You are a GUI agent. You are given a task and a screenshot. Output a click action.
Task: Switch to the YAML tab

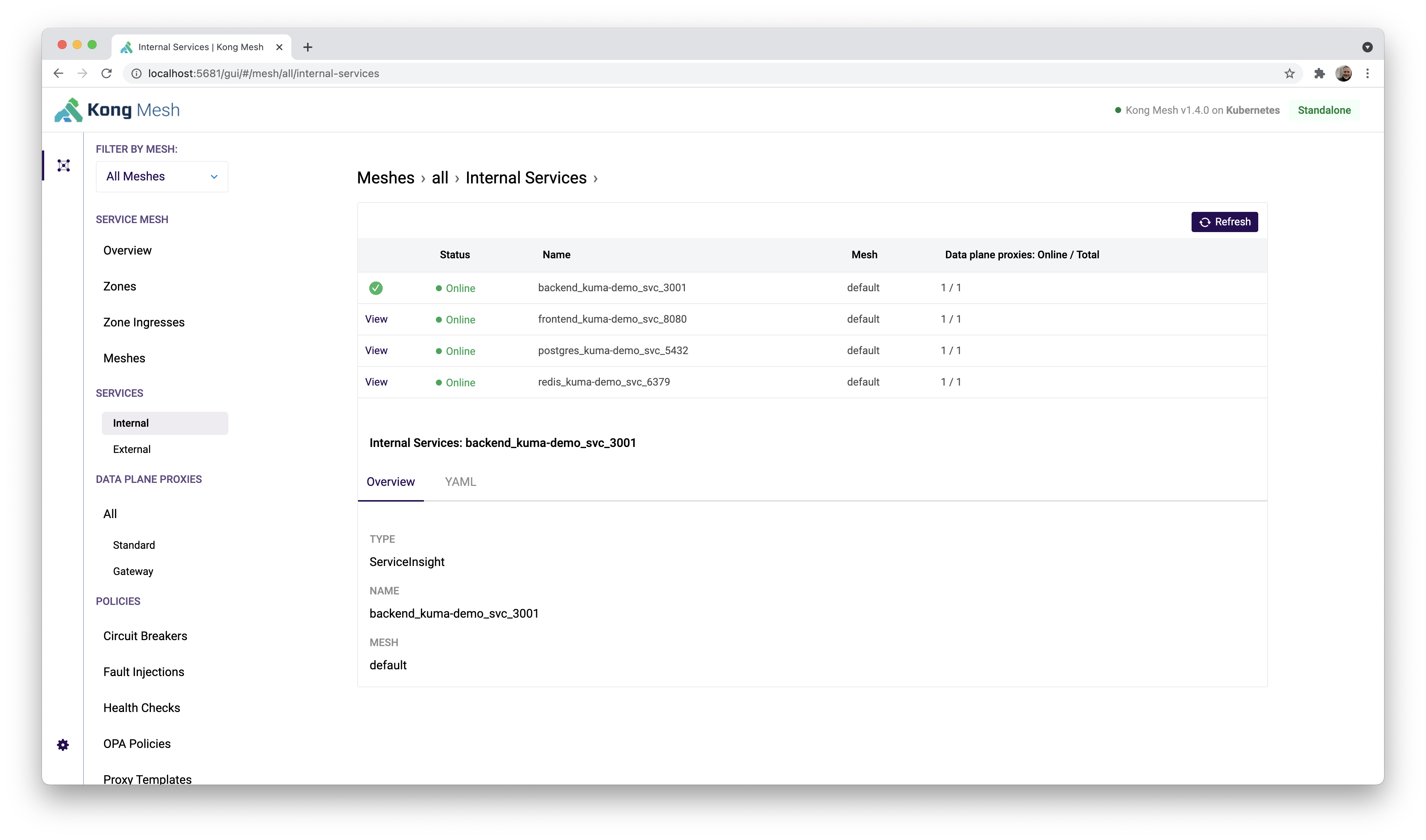(x=460, y=482)
